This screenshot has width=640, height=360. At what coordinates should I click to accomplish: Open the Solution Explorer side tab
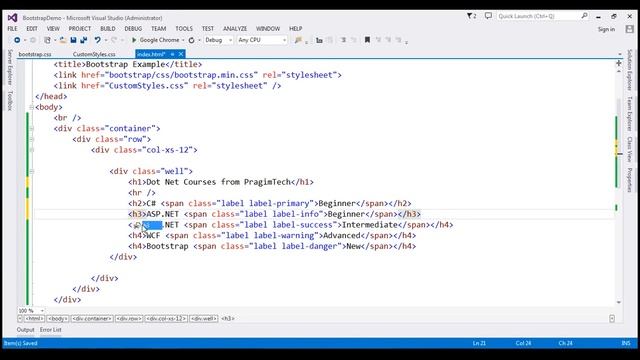click(x=629, y=70)
